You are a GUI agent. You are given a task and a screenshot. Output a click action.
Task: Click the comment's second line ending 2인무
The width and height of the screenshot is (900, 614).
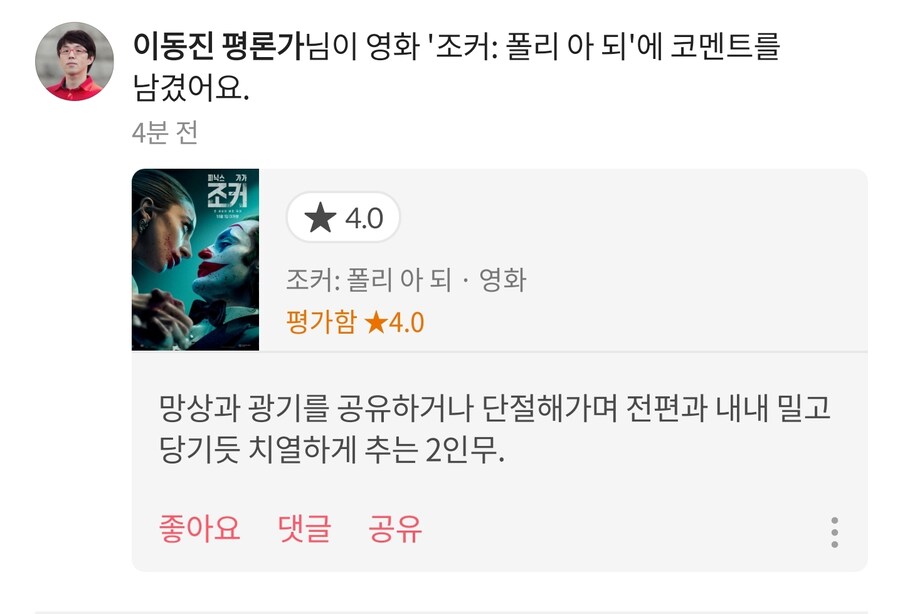point(332,449)
